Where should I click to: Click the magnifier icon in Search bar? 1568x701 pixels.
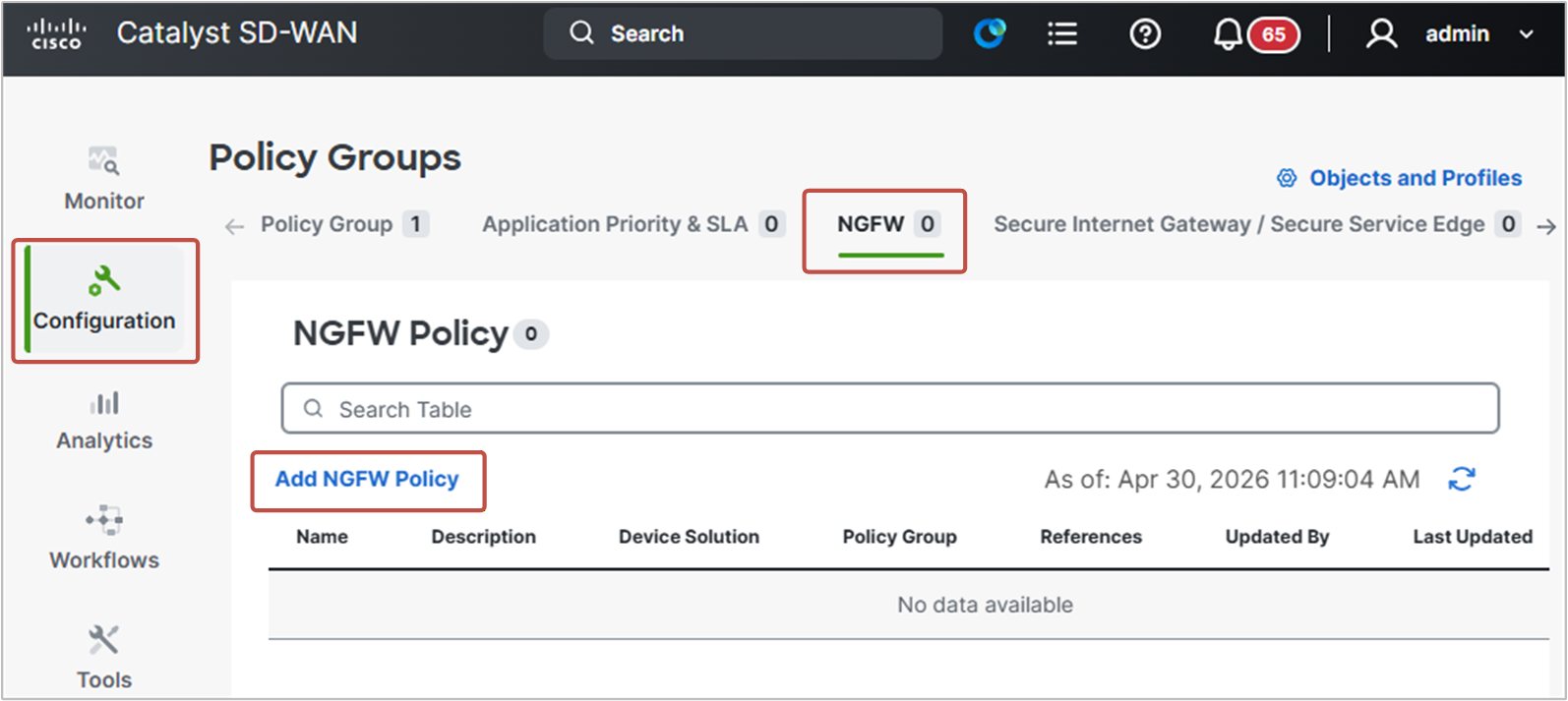581,33
